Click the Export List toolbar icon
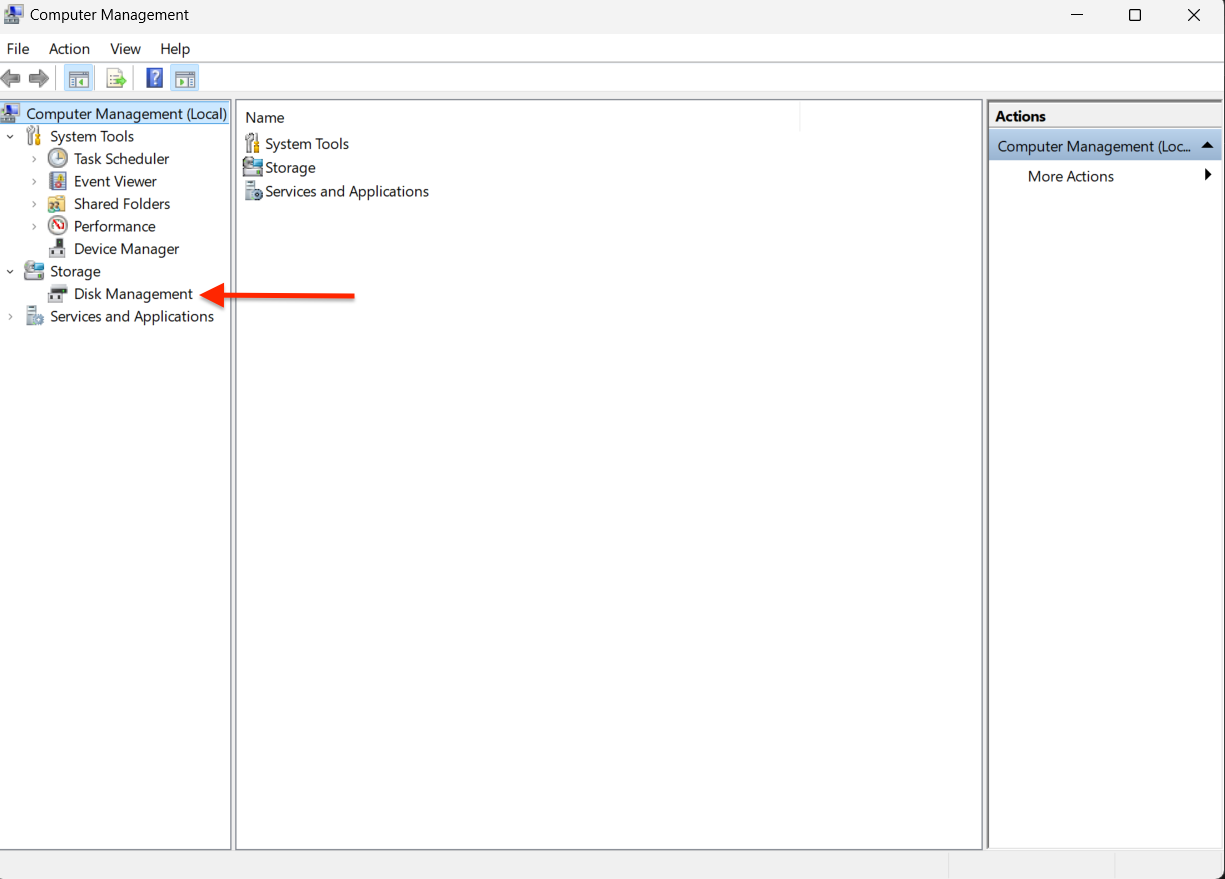This screenshot has width=1225, height=879. point(115,77)
